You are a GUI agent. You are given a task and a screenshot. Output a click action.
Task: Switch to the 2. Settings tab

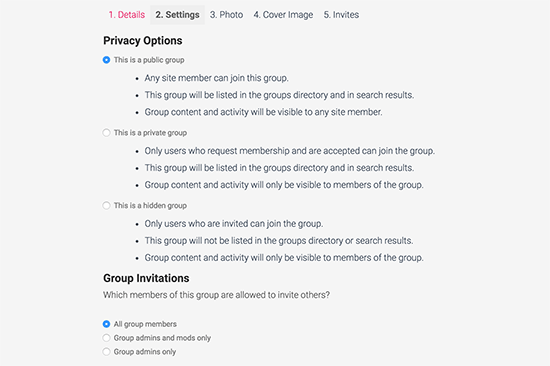point(177,15)
